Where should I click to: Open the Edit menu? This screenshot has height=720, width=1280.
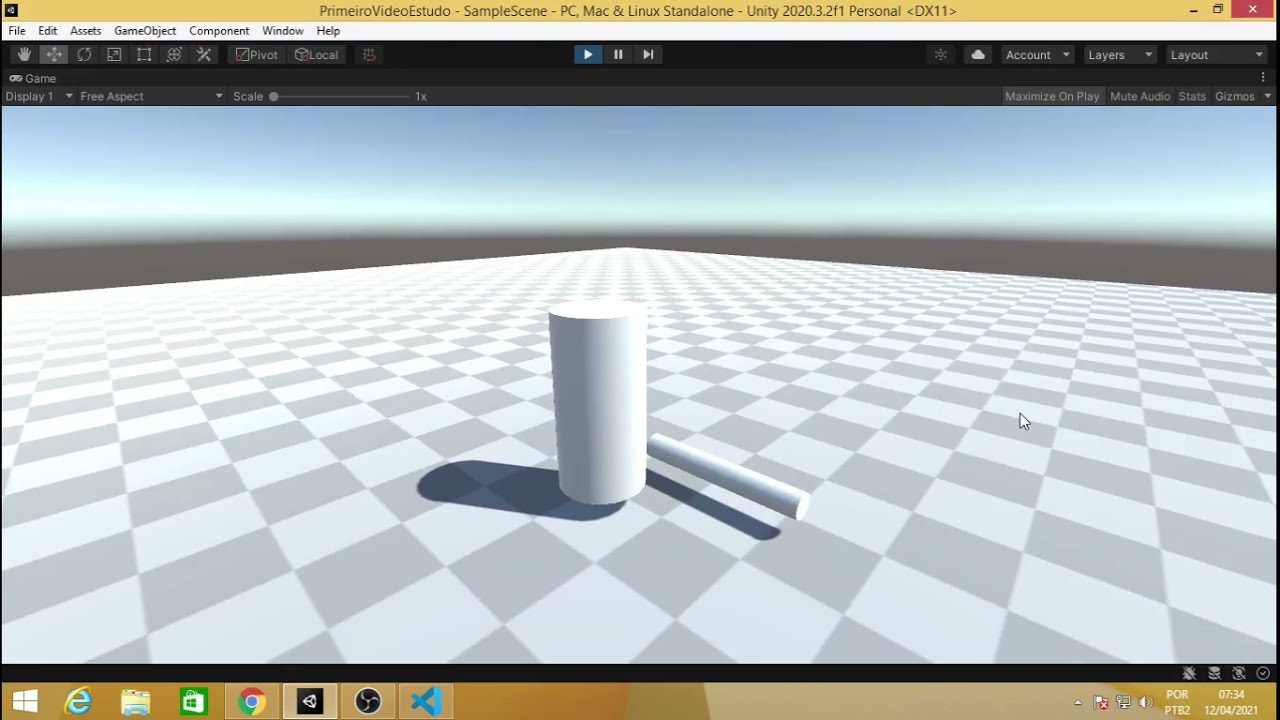[x=48, y=31]
